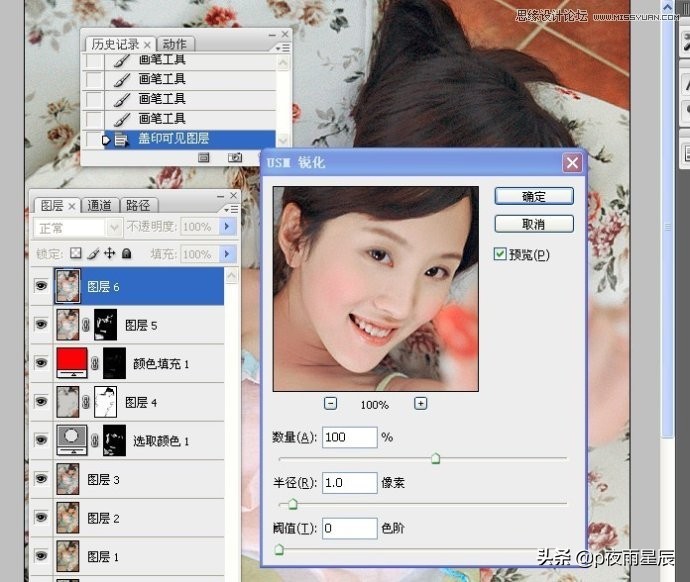Close the USM sharpen dialog
Image resolution: width=690 pixels, height=582 pixels.
pos(572,163)
